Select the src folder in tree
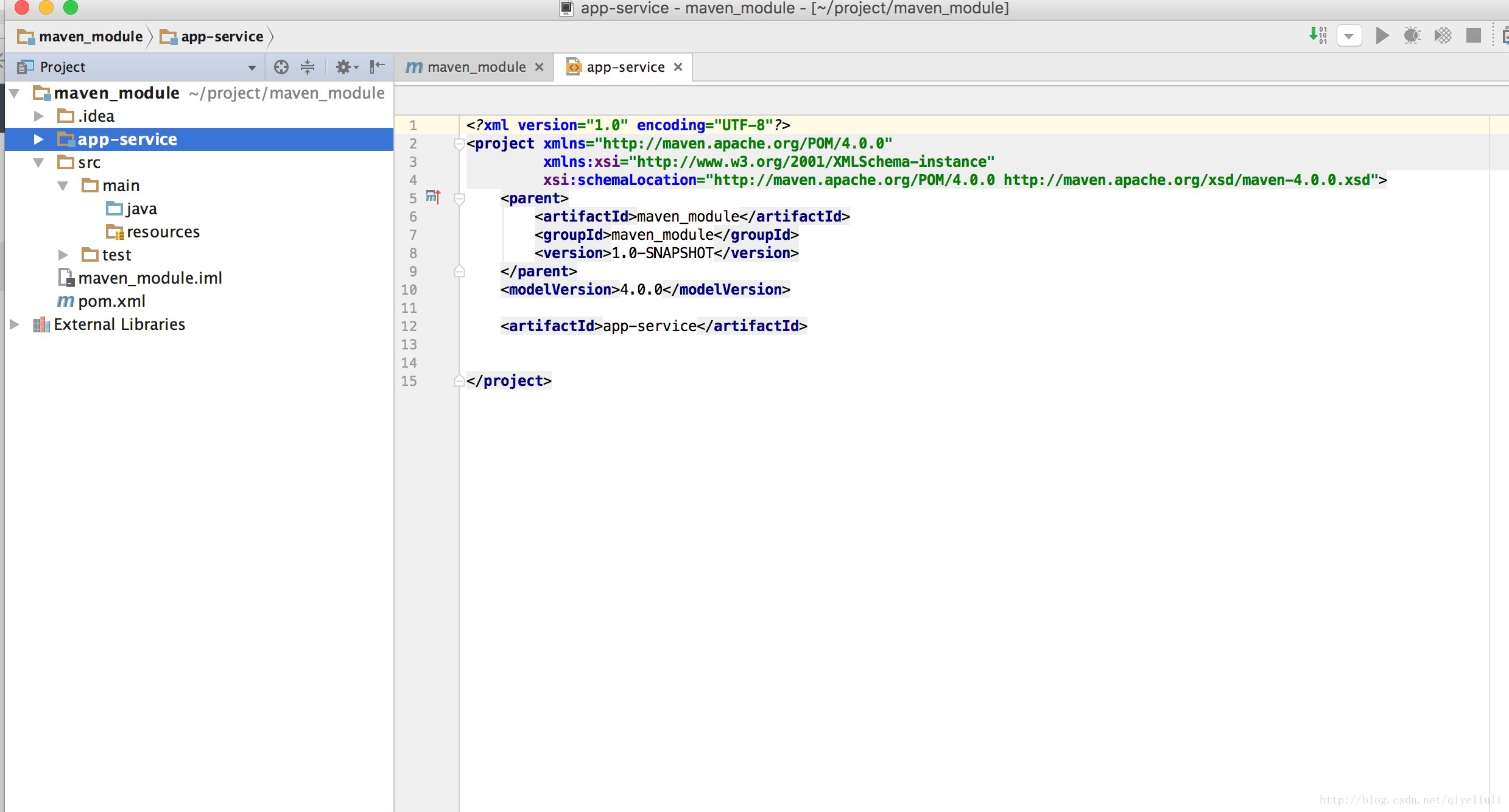This screenshot has width=1509, height=812. 79,163
